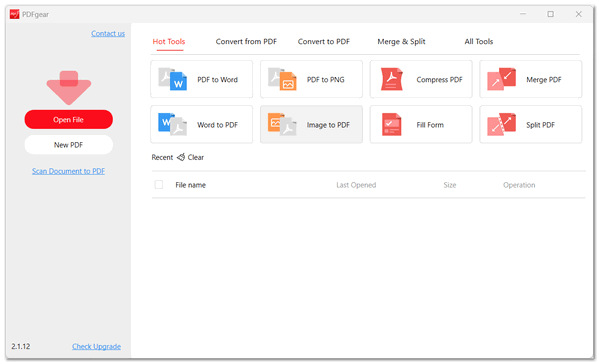
Task: Minimize the PDFgear window
Action: click(523, 14)
